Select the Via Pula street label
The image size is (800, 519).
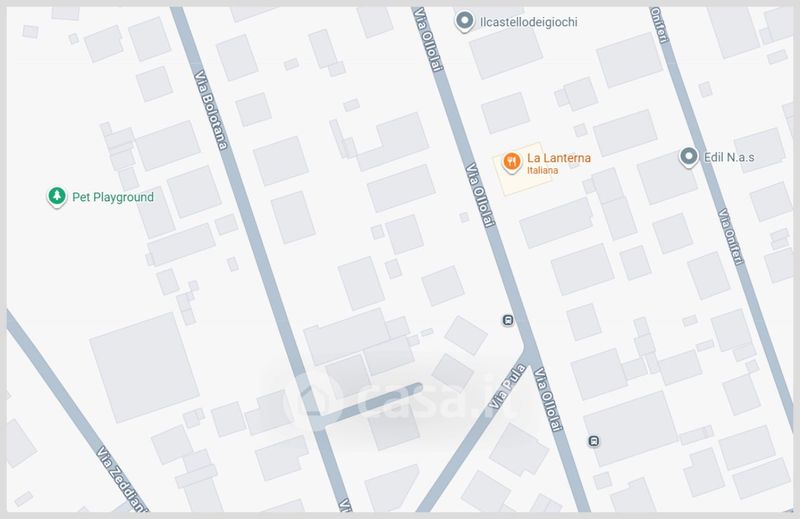click(507, 386)
